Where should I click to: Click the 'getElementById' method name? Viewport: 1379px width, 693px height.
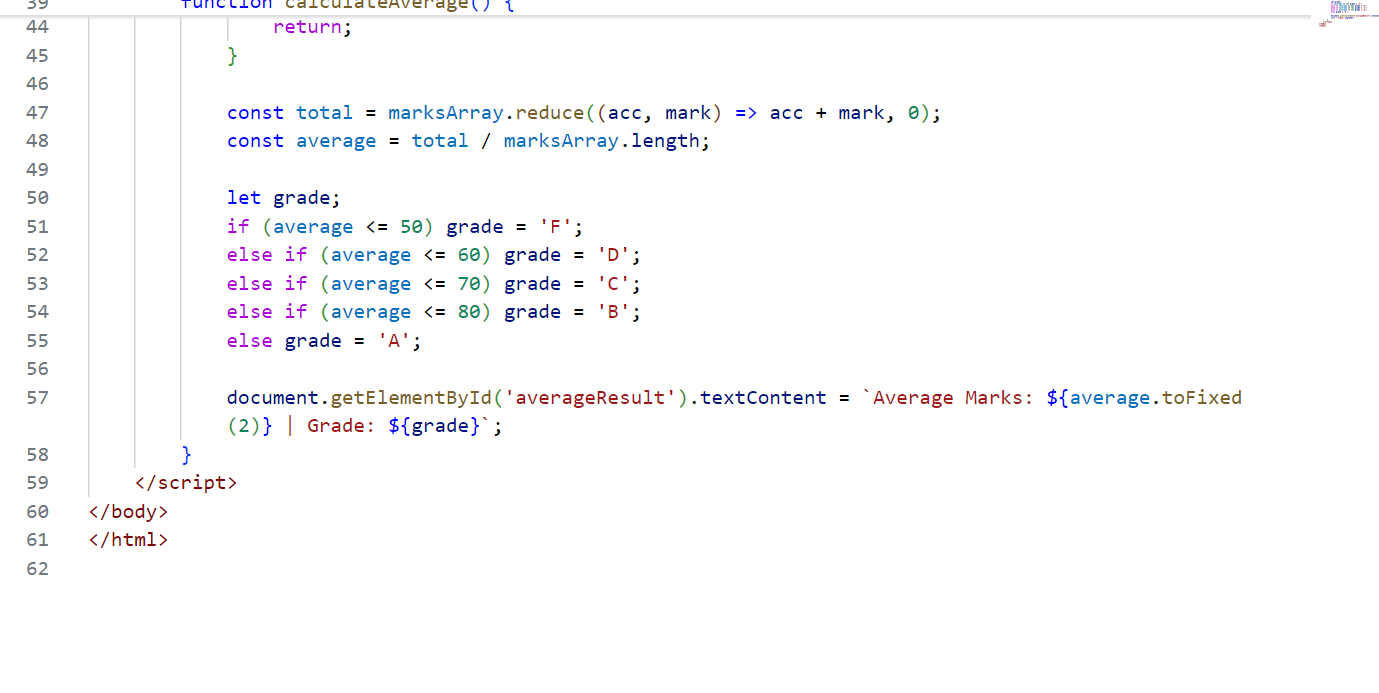pos(411,398)
